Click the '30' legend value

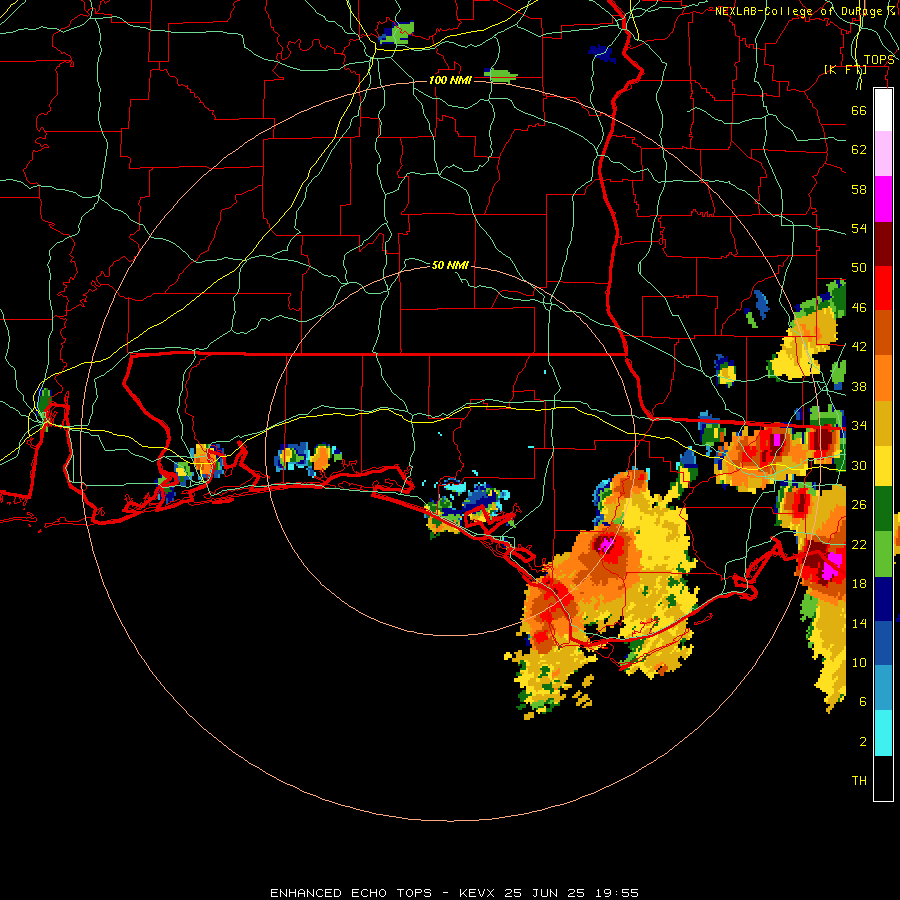[859, 465]
